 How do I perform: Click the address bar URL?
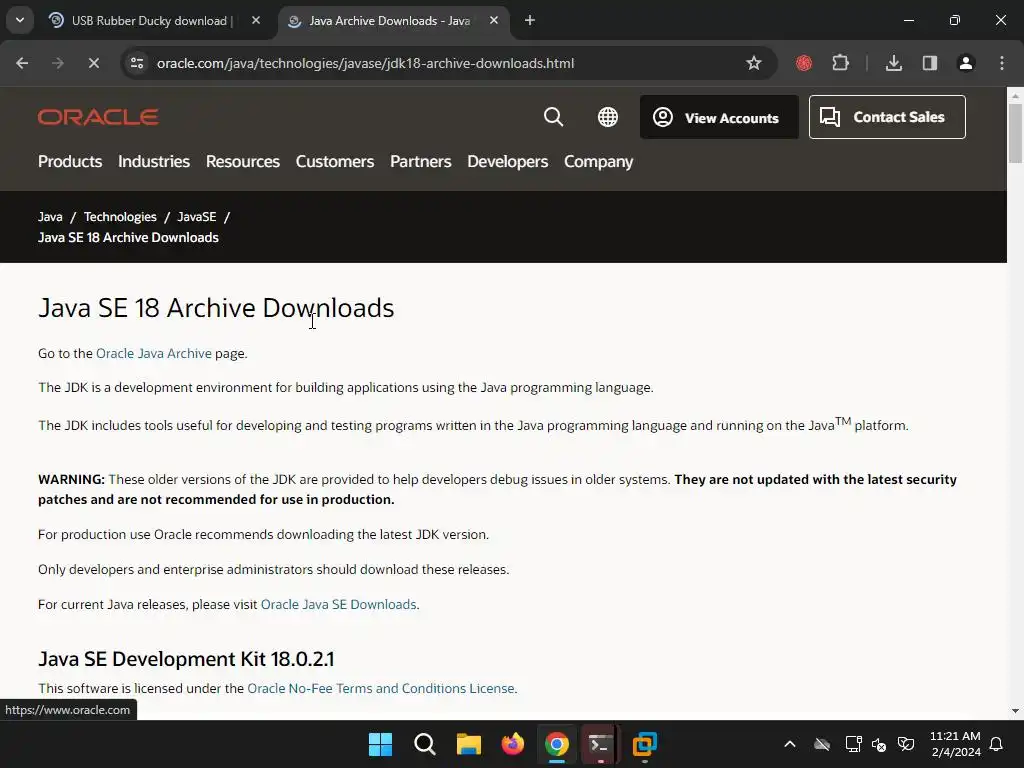click(365, 63)
